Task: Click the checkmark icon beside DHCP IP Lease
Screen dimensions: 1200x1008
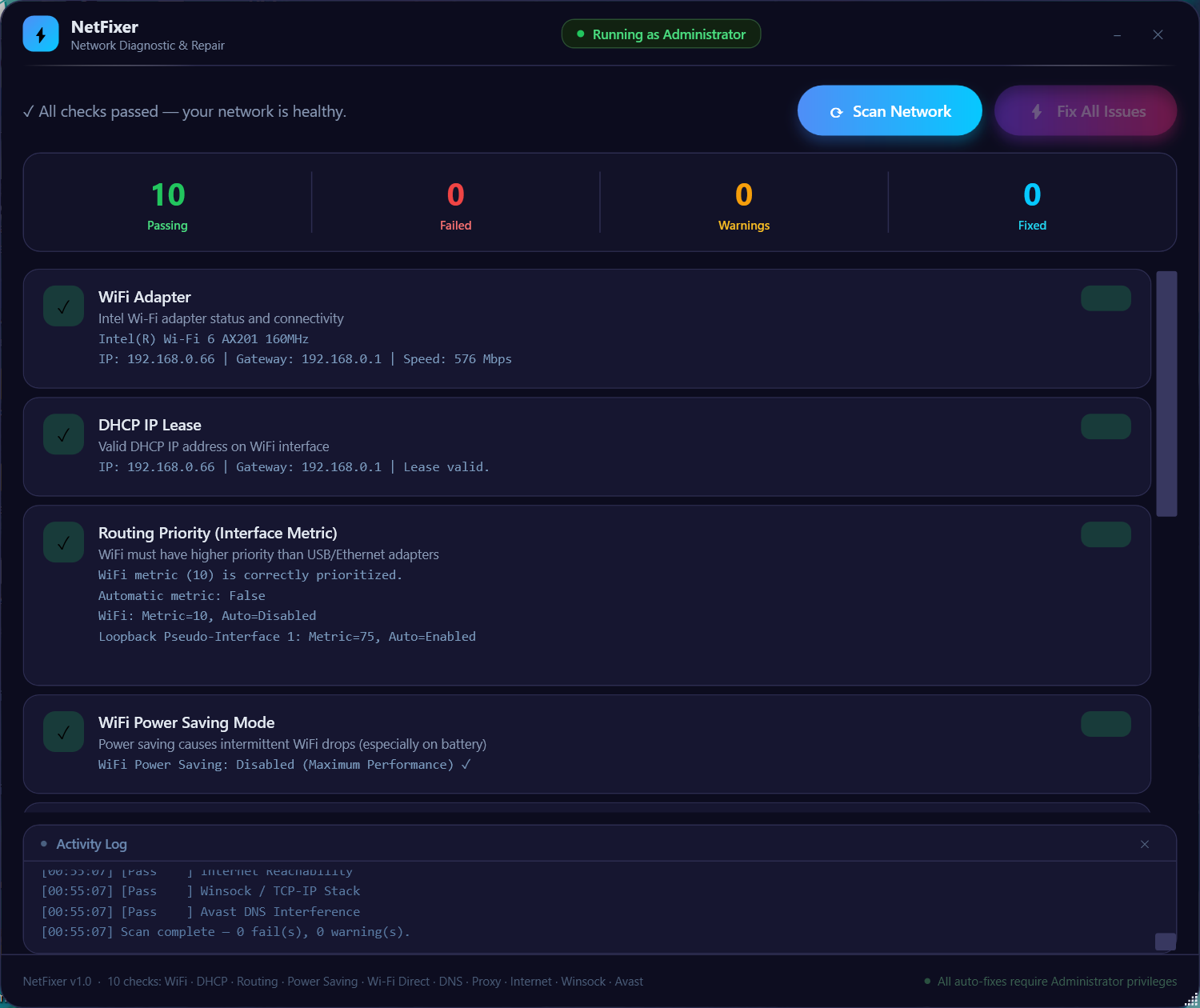Action: (63, 434)
